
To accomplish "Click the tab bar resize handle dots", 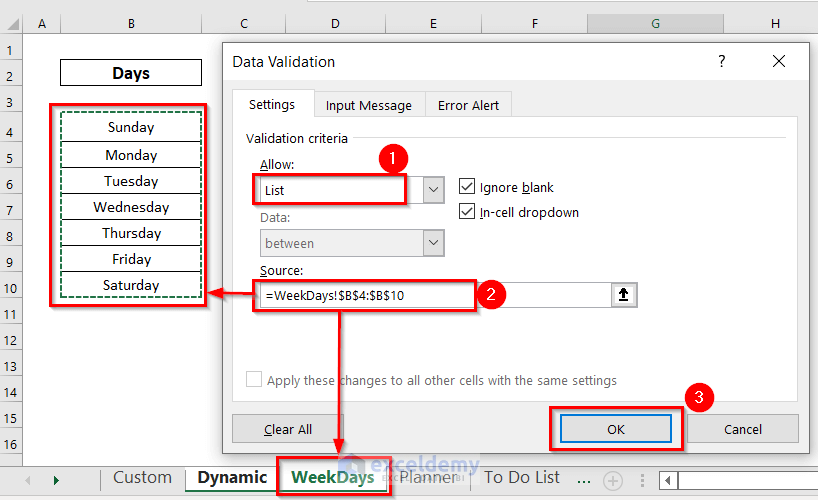I will pyautogui.click(x=642, y=480).
